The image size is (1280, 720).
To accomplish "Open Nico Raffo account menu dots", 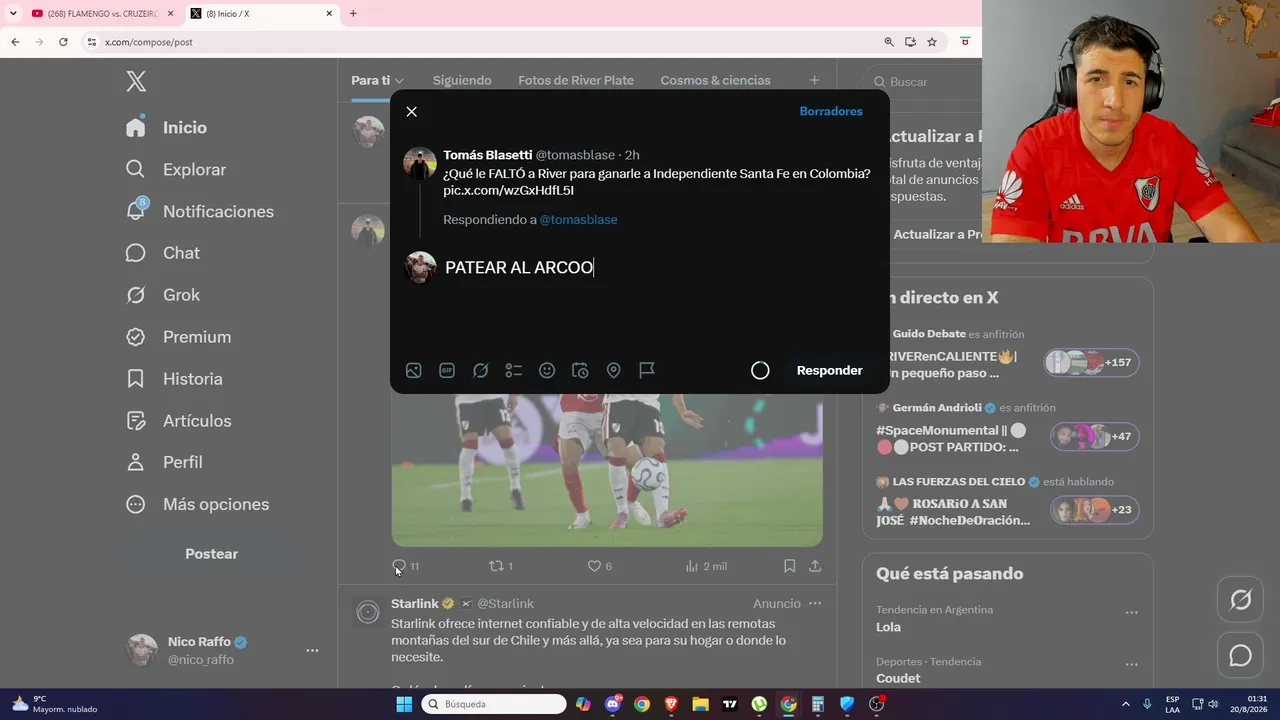I will point(312,651).
